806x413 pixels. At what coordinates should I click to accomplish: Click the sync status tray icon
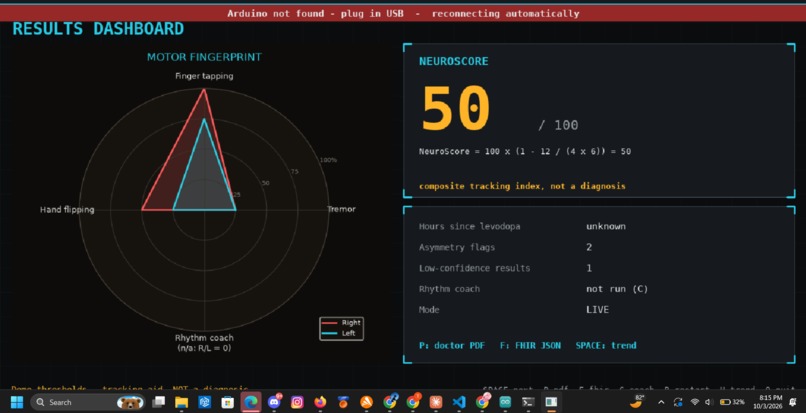(678, 402)
